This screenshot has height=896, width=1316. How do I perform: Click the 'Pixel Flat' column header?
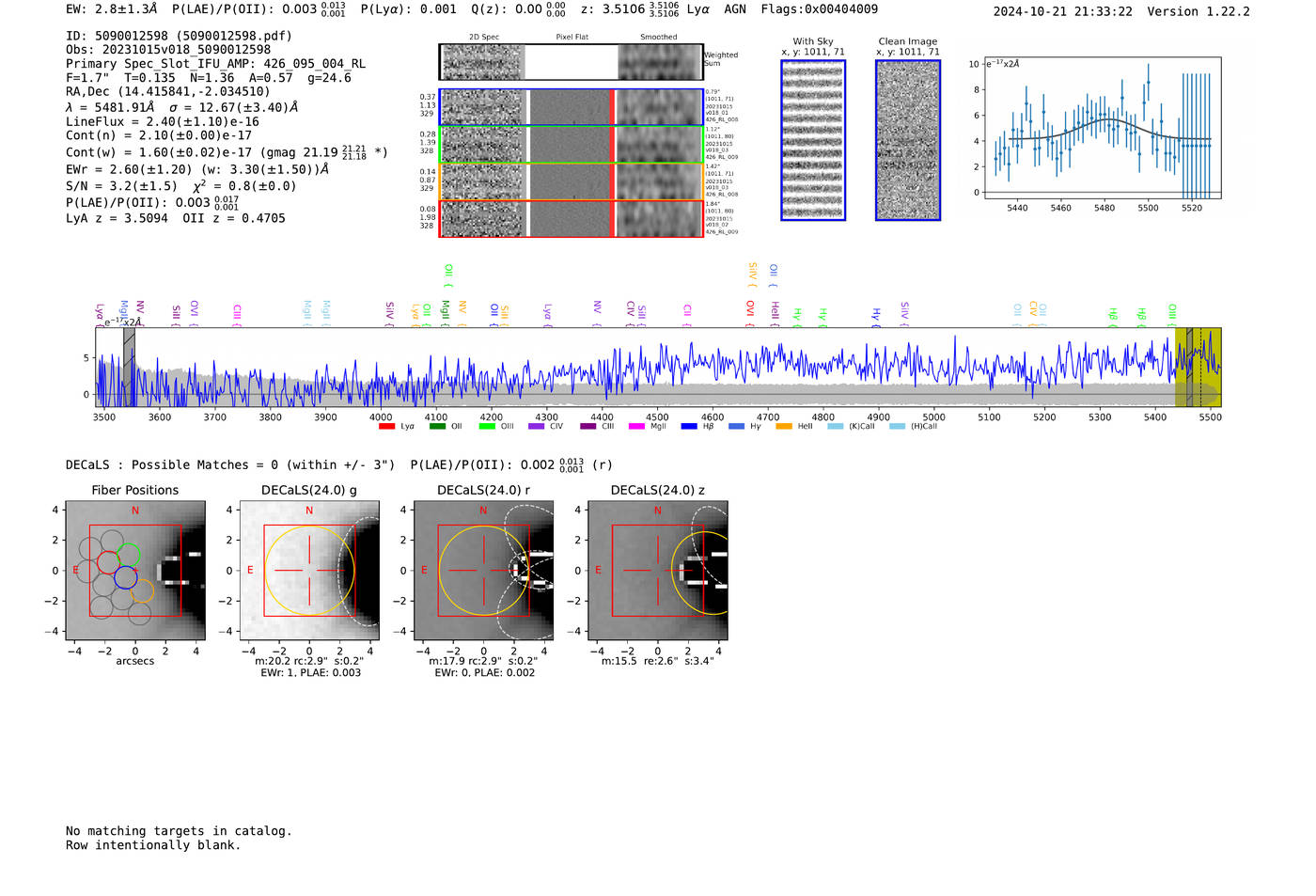click(x=572, y=38)
